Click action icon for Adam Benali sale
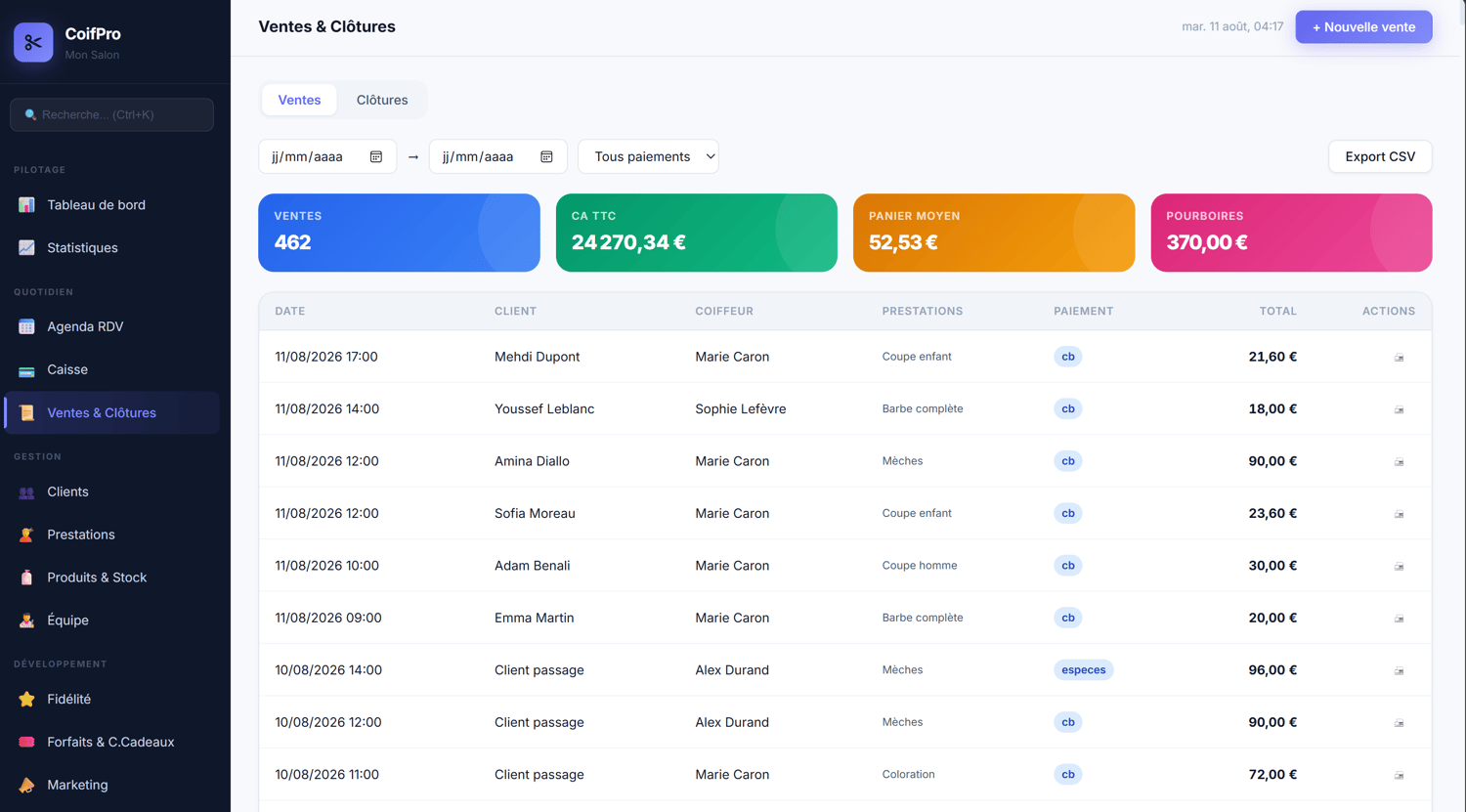The height and width of the screenshot is (812, 1466). (1400, 567)
